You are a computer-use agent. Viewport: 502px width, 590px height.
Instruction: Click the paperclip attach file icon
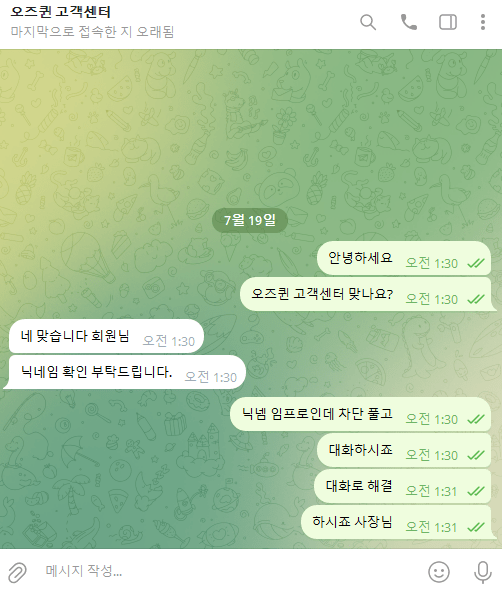click(x=17, y=572)
